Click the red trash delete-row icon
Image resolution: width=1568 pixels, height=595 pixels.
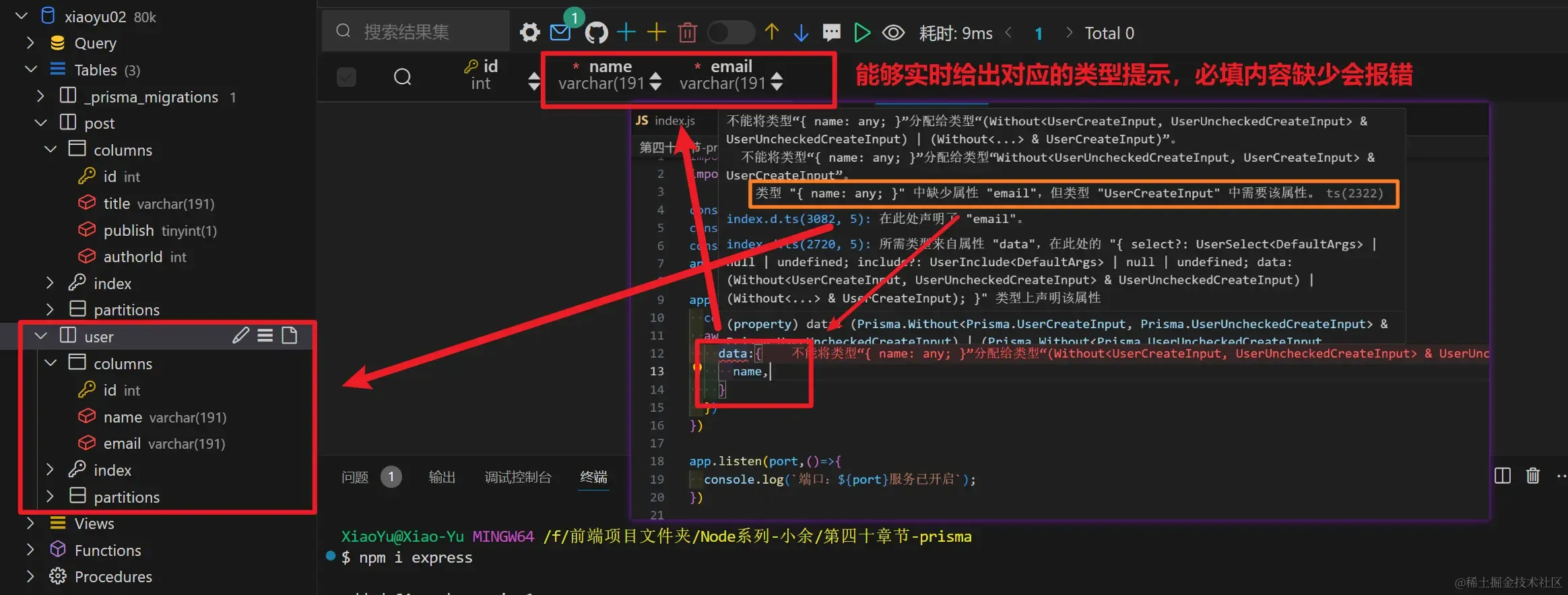pos(688,32)
